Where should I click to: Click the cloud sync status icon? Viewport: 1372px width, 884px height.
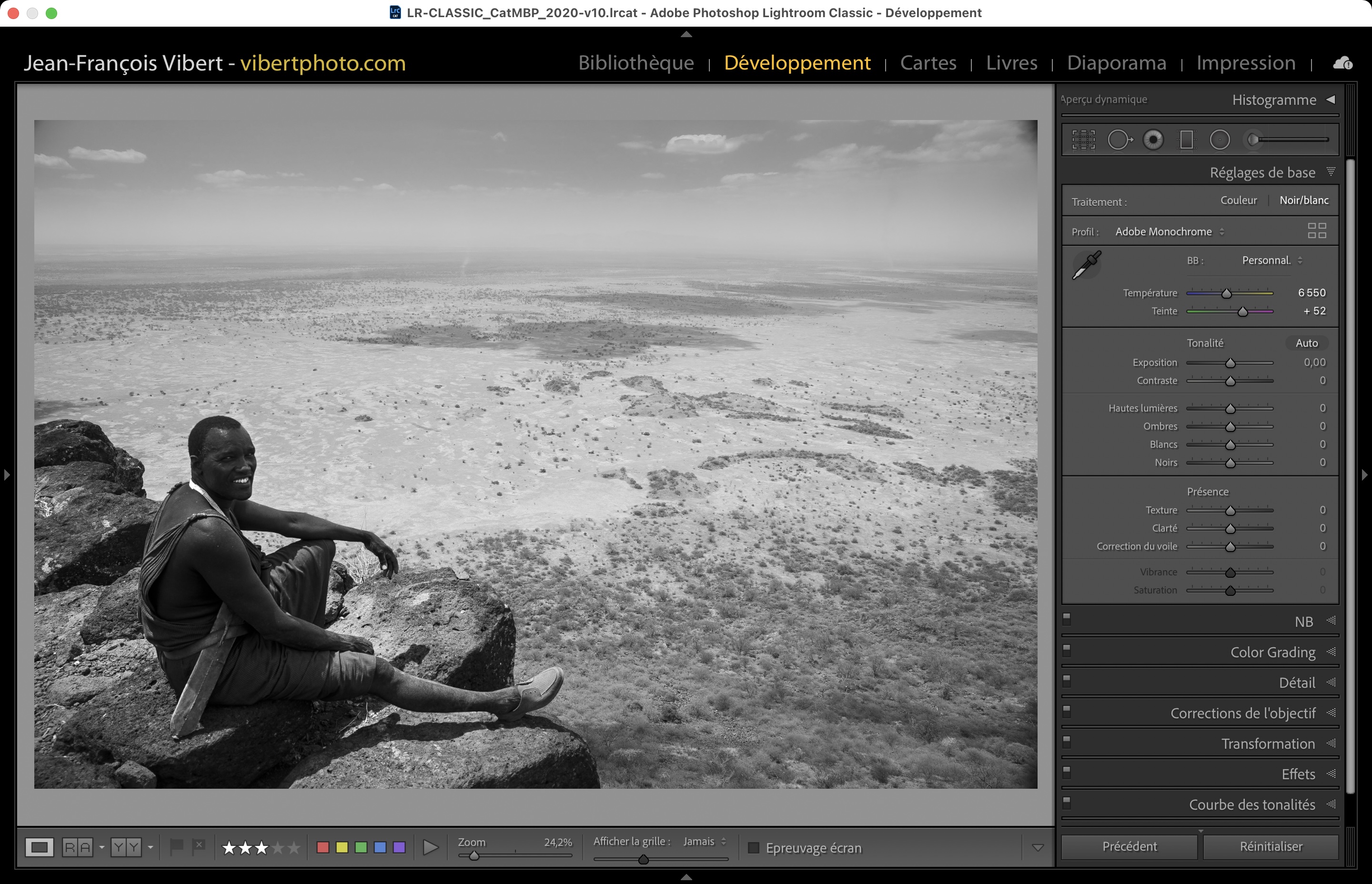pyautogui.click(x=1342, y=63)
